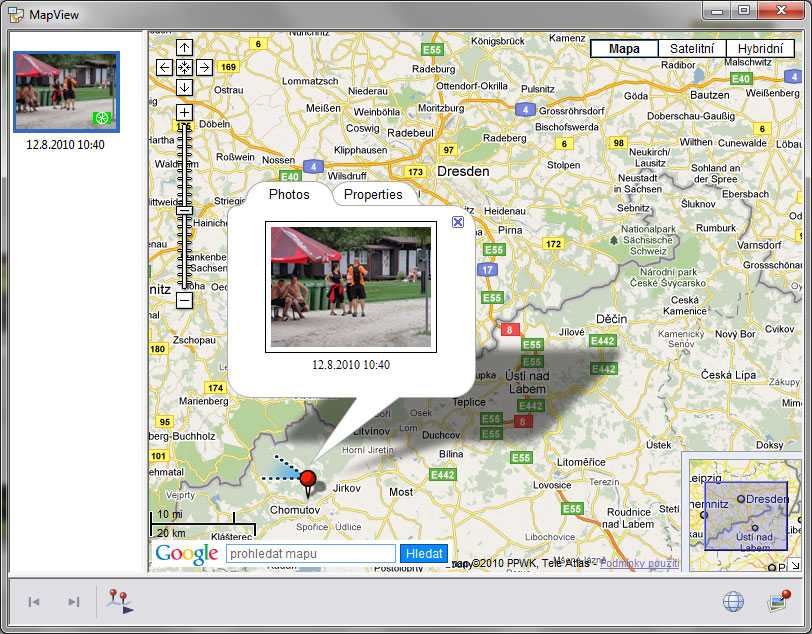Click the blue rectangle in the overview map
The width and height of the screenshot is (812, 634).
(x=746, y=516)
